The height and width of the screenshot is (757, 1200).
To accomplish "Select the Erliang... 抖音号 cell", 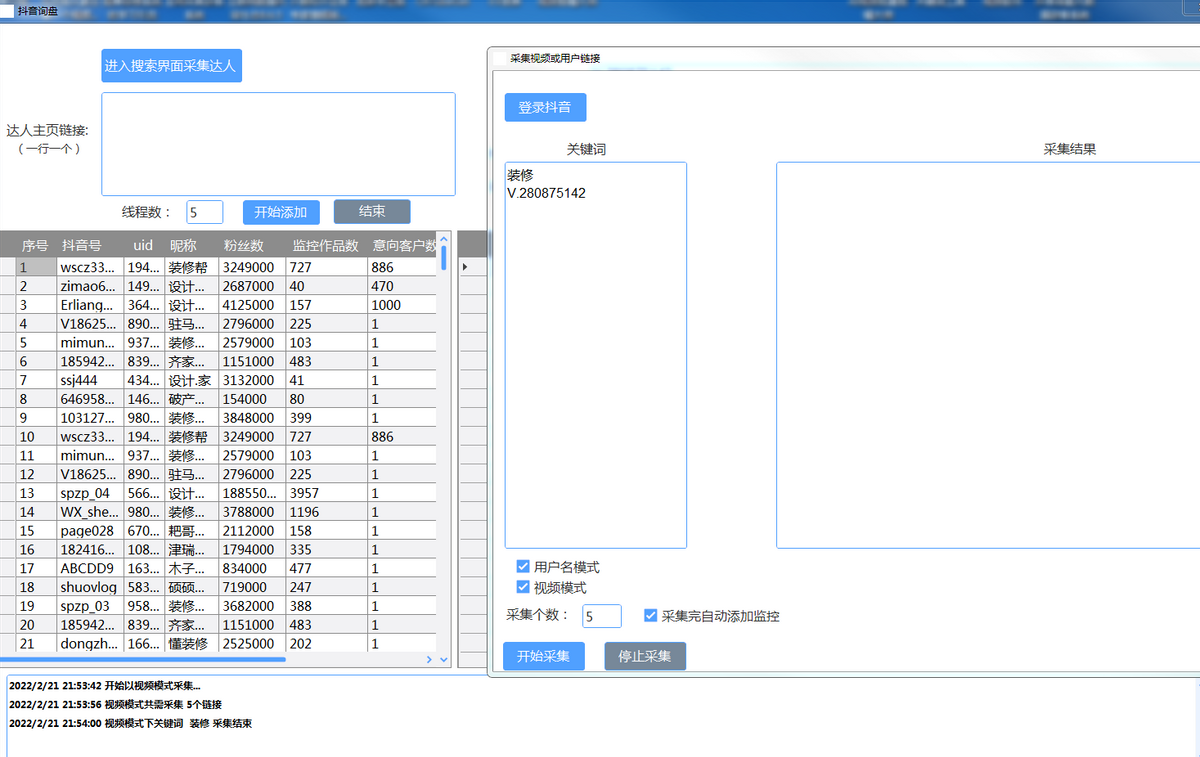I will coord(90,305).
